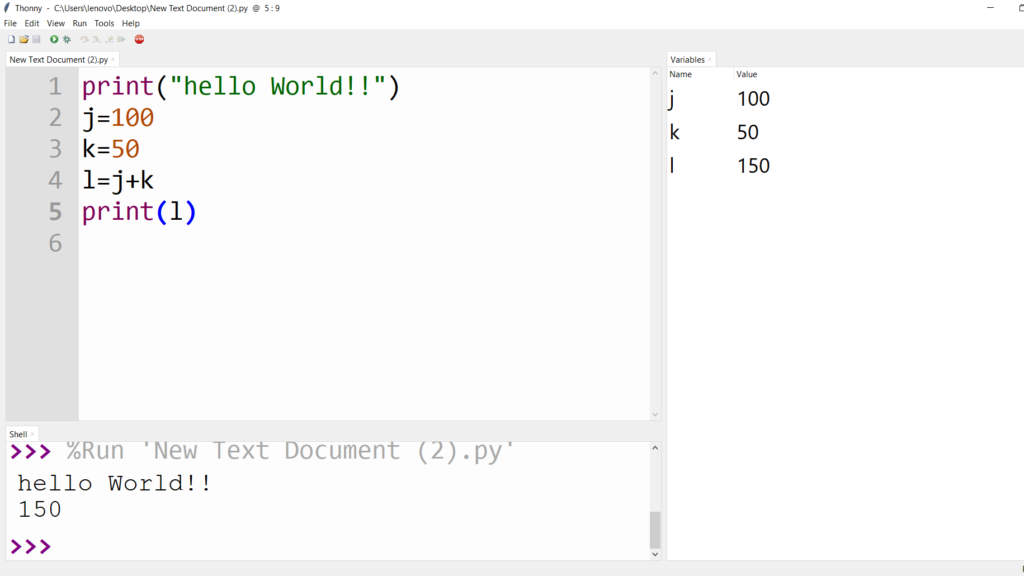The width and height of the screenshot is (1024, 576).
Task: Click the Name column header in Variables
Action: (x=680, y=74)
